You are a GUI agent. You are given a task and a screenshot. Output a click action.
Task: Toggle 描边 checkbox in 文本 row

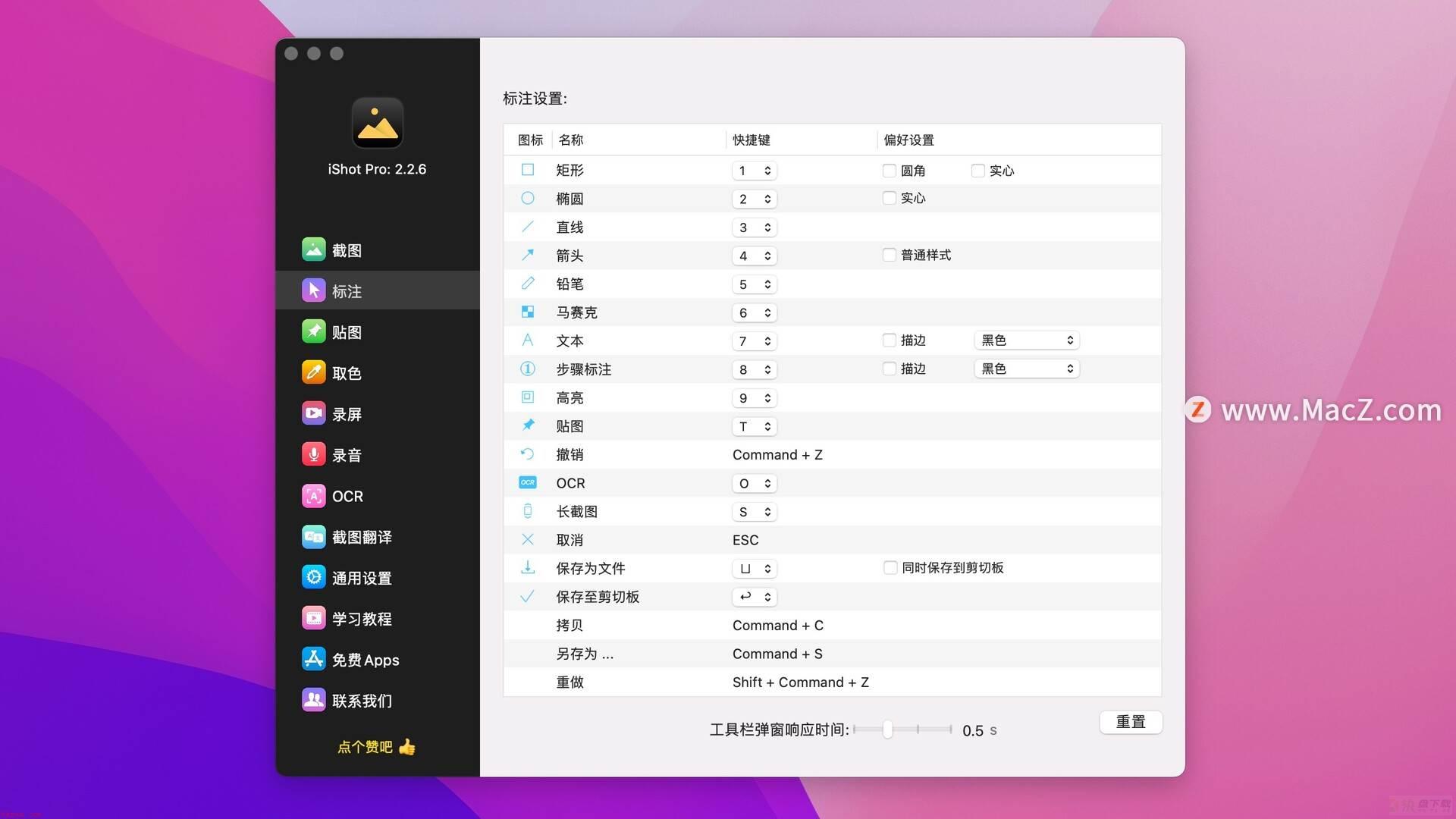click(x=890, y=340)
